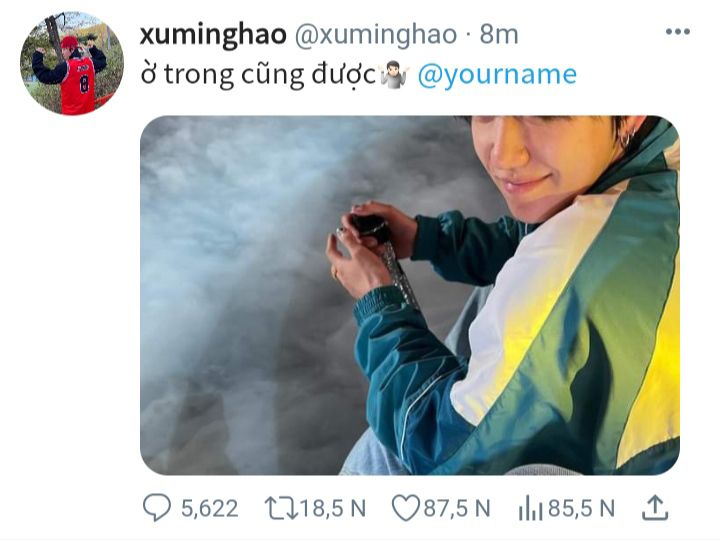Click the tweet text ở trong cũng được

(x=259, y=75)
